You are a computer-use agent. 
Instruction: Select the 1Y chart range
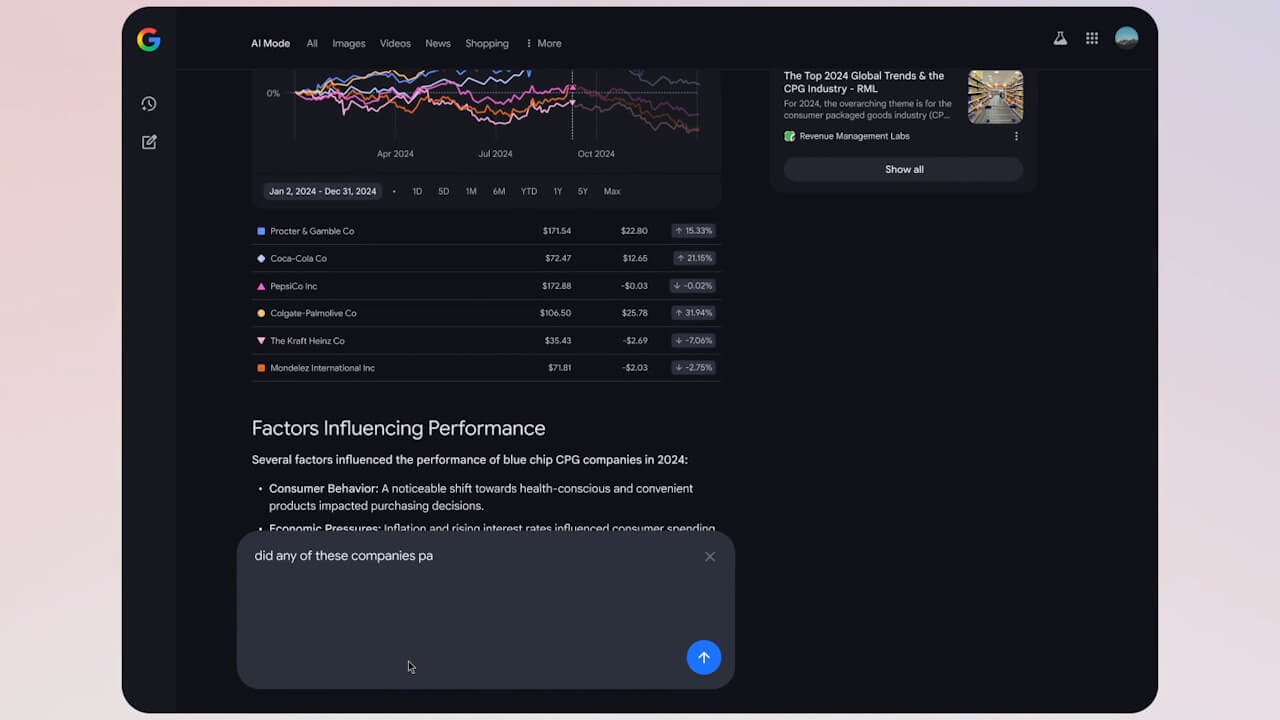558,191
